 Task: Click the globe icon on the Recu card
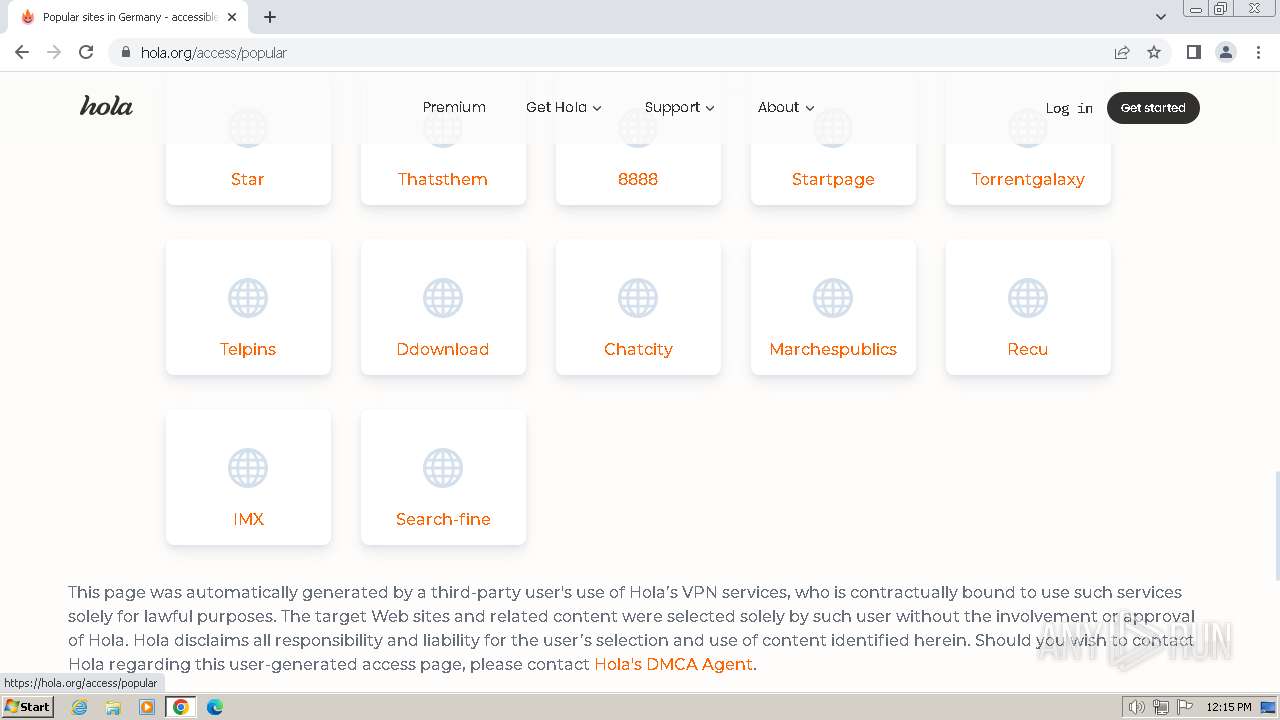point(1028,298)
